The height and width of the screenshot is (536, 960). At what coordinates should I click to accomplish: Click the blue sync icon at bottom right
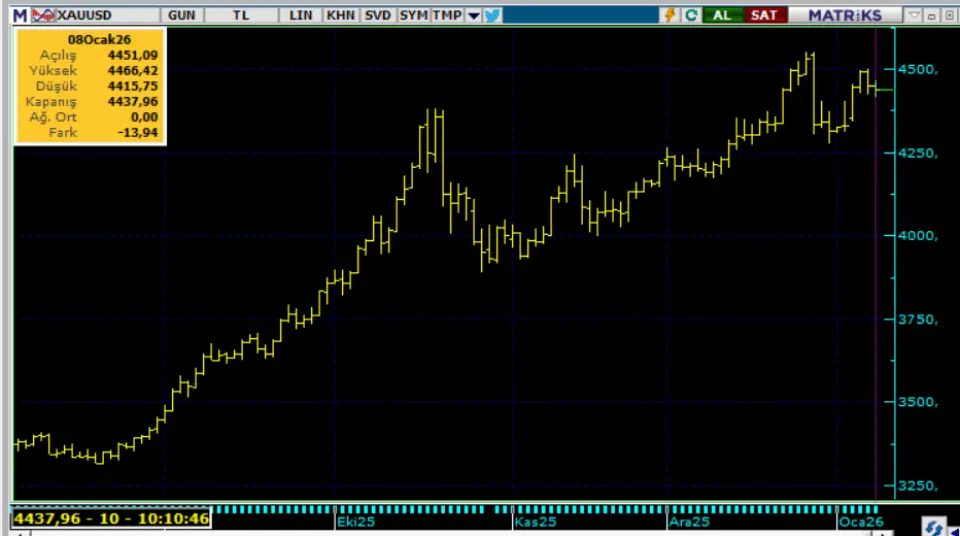(x=933, y=527)
